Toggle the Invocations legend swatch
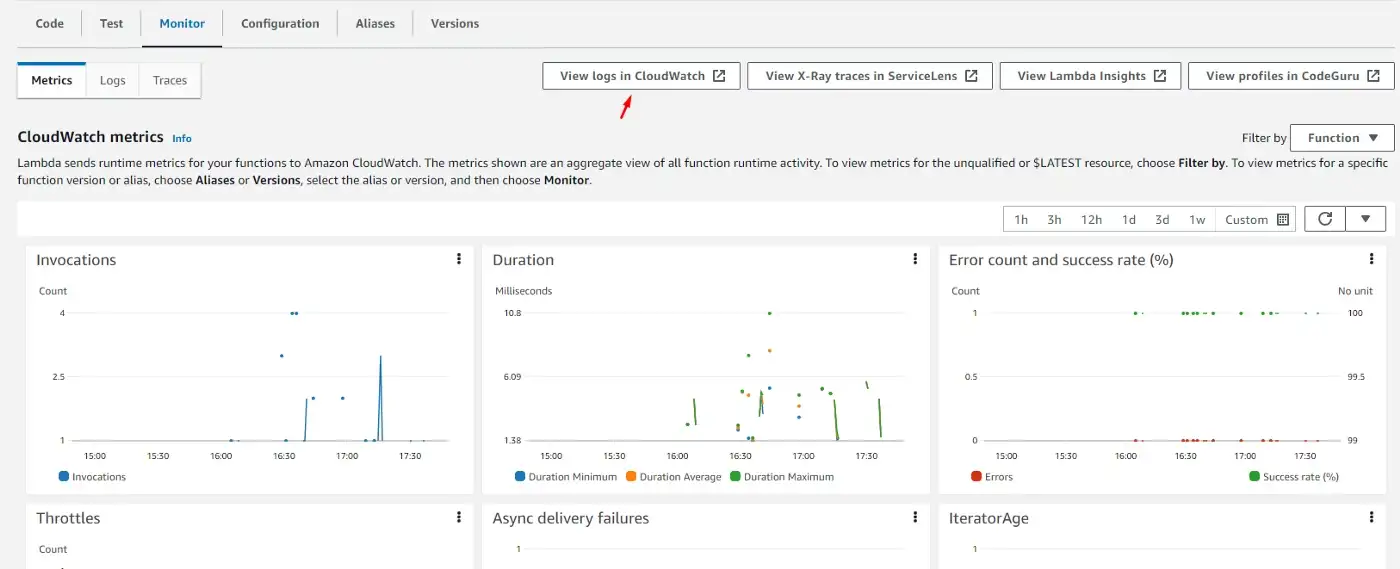The width and height of the screenshot is (1400, 569). (64, 477)
